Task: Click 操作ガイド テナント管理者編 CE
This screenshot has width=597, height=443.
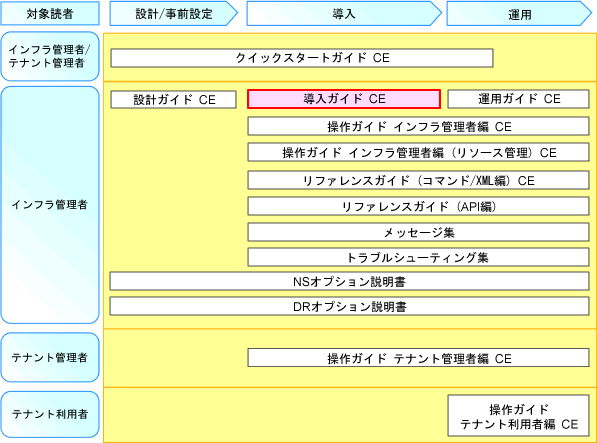Action: (418, 358)
